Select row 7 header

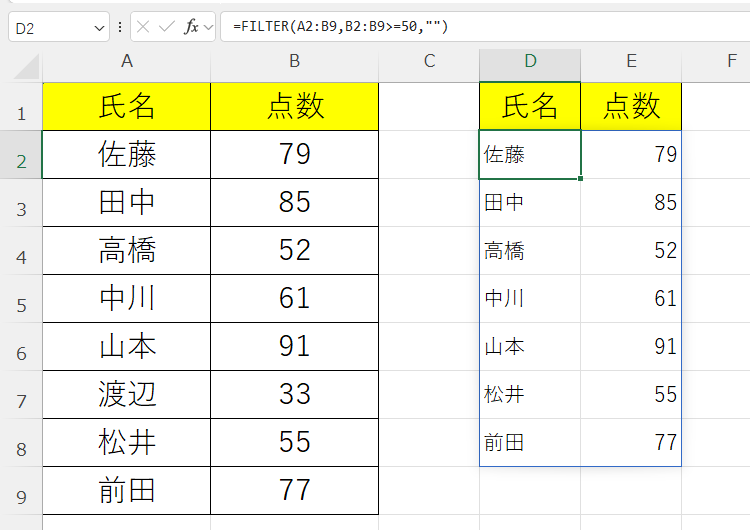click(x=21, y=395)
